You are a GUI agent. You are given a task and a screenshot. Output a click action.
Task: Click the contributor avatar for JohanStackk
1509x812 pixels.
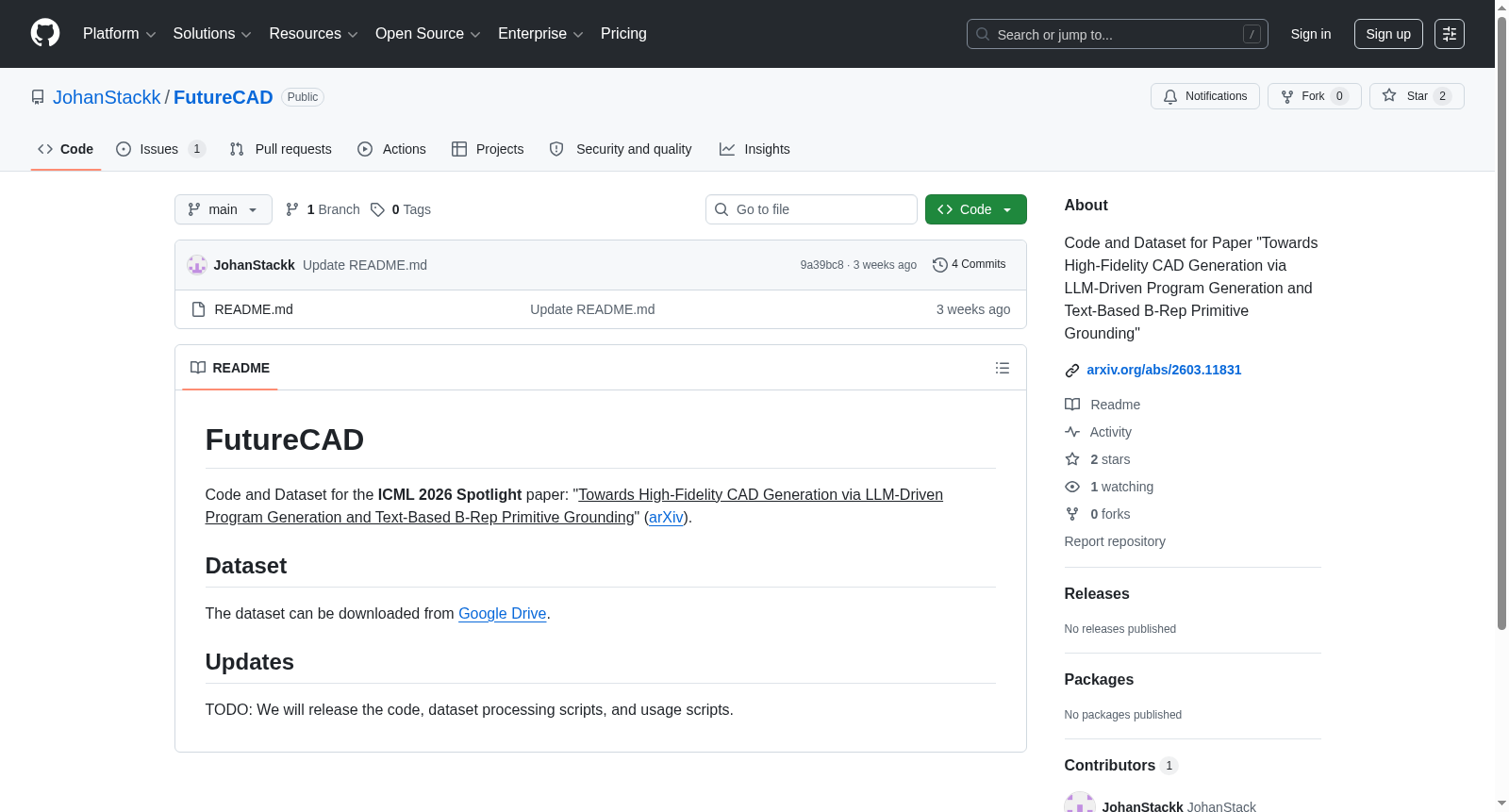pos(1080,802)
